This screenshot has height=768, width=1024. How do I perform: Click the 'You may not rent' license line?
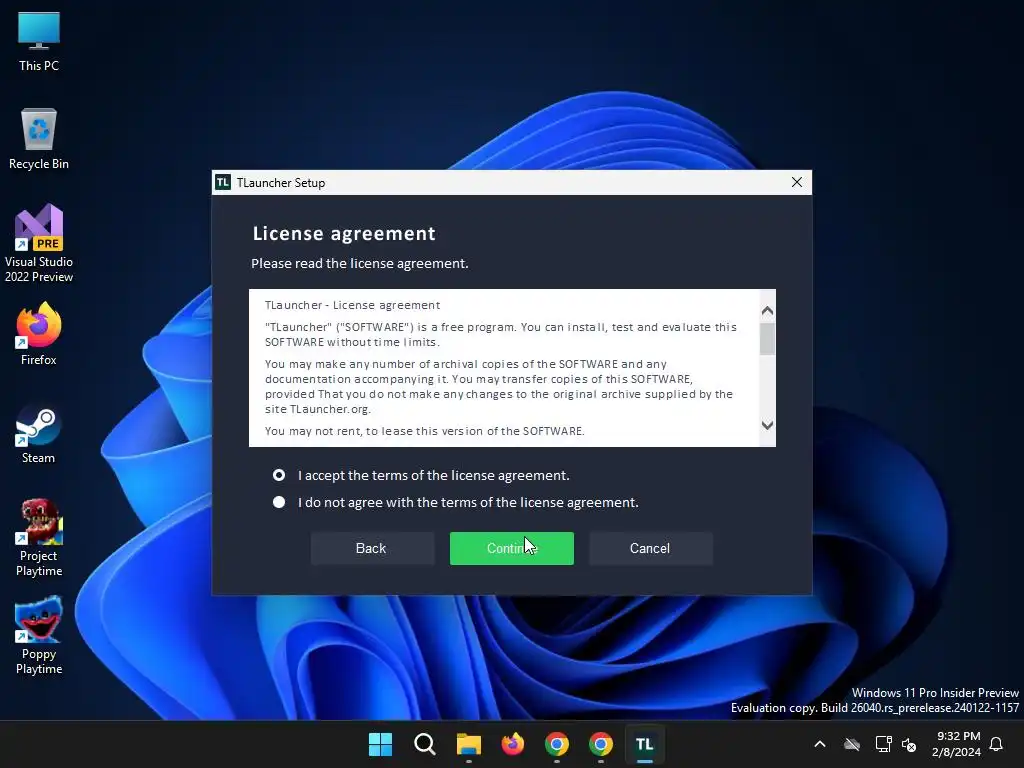point(424,431)
